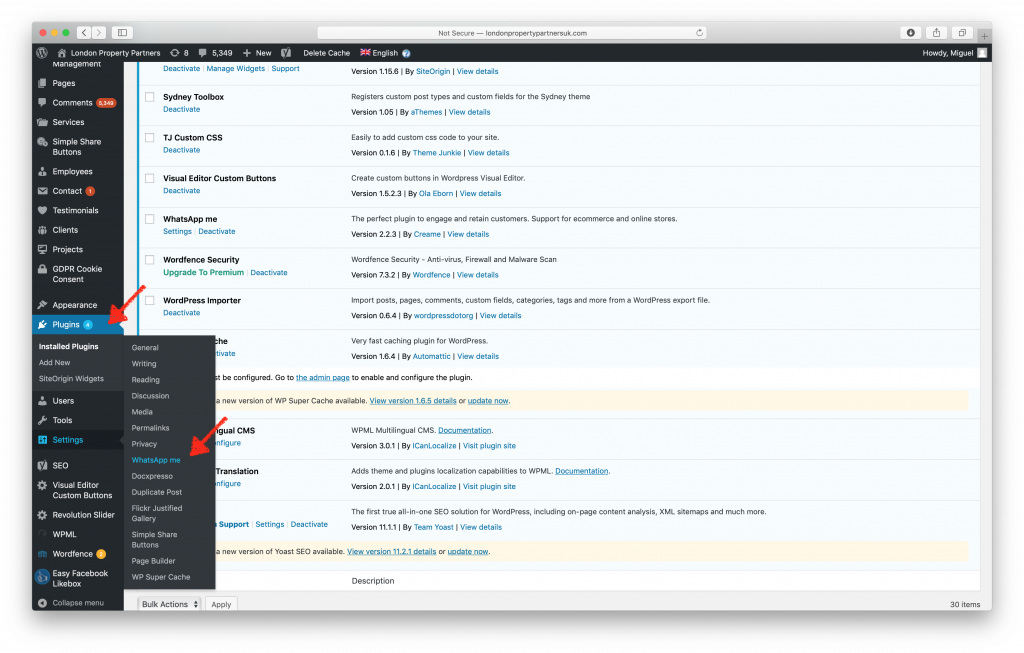Viewport: 1024px width, 653px height.
Task: Reload the page in Safari address bar
Action: point(699,33)
